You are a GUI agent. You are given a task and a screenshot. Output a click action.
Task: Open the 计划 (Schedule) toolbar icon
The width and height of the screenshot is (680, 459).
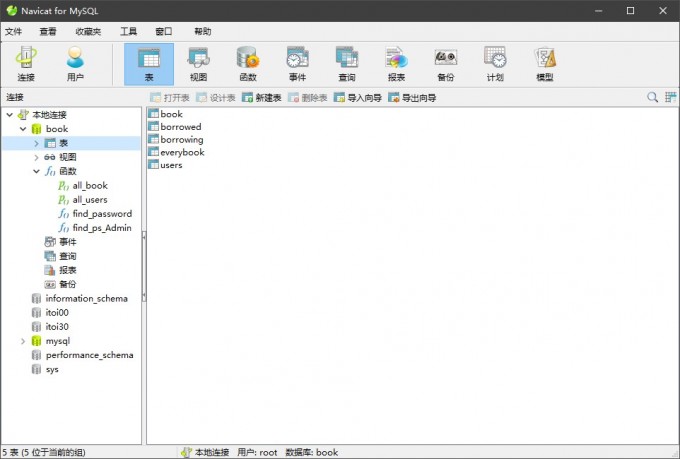pyautogui.click(x=495, y=64)
